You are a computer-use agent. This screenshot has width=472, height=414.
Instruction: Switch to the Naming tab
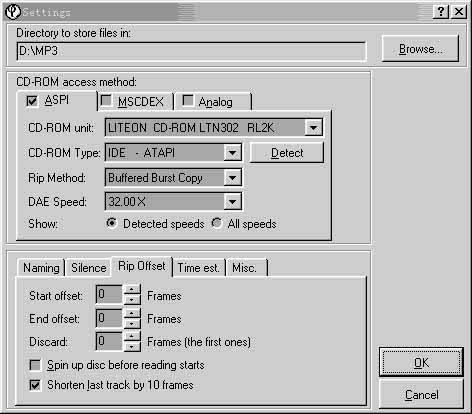click(41, 268)
